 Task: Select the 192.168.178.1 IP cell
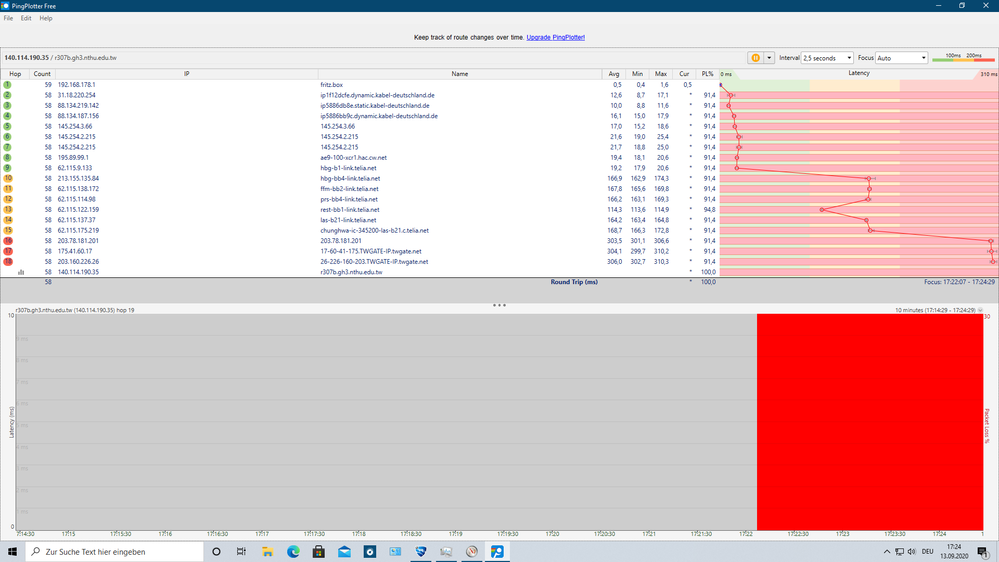pos(76,85)
